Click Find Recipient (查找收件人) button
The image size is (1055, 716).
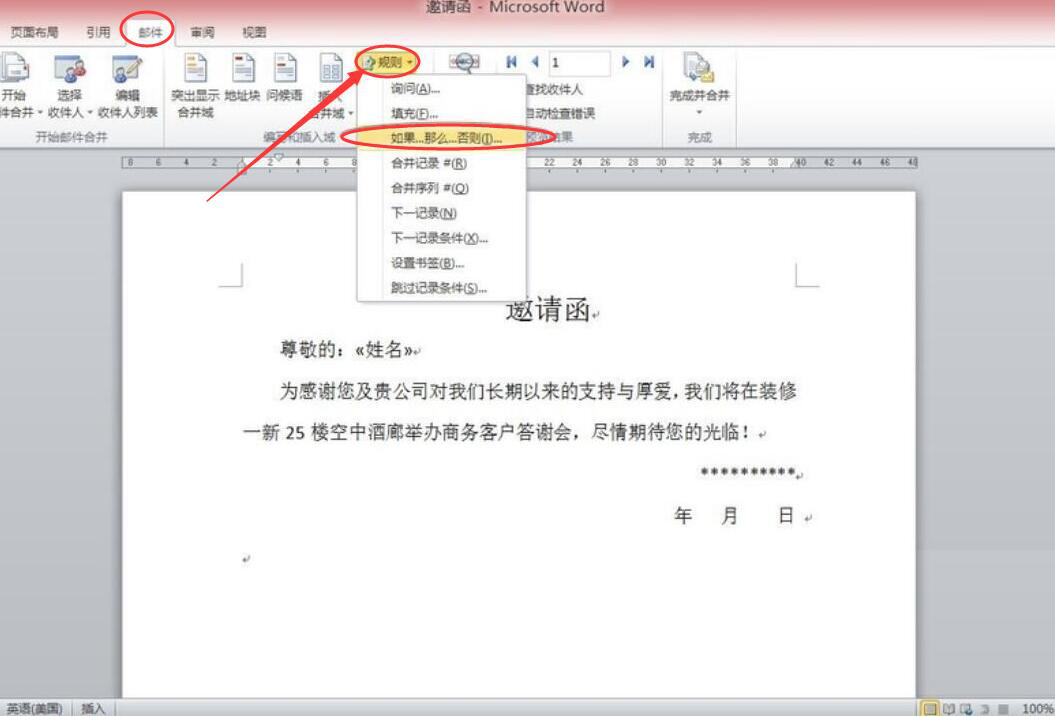554,90
